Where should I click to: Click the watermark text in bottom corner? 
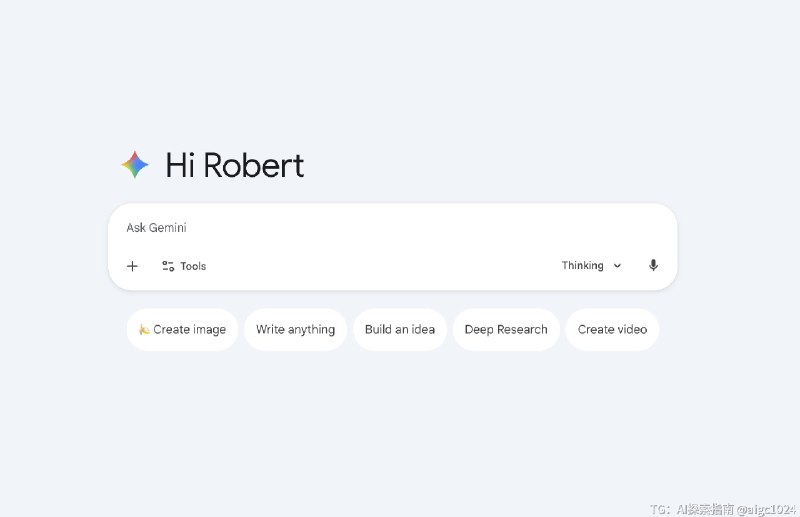tap(720, 508)
